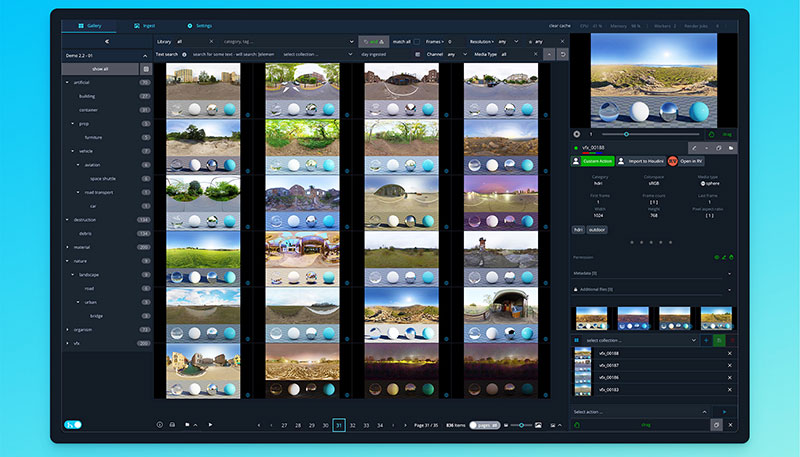
Task: Toggle the pages all switch
Action: tap(484, 425)
